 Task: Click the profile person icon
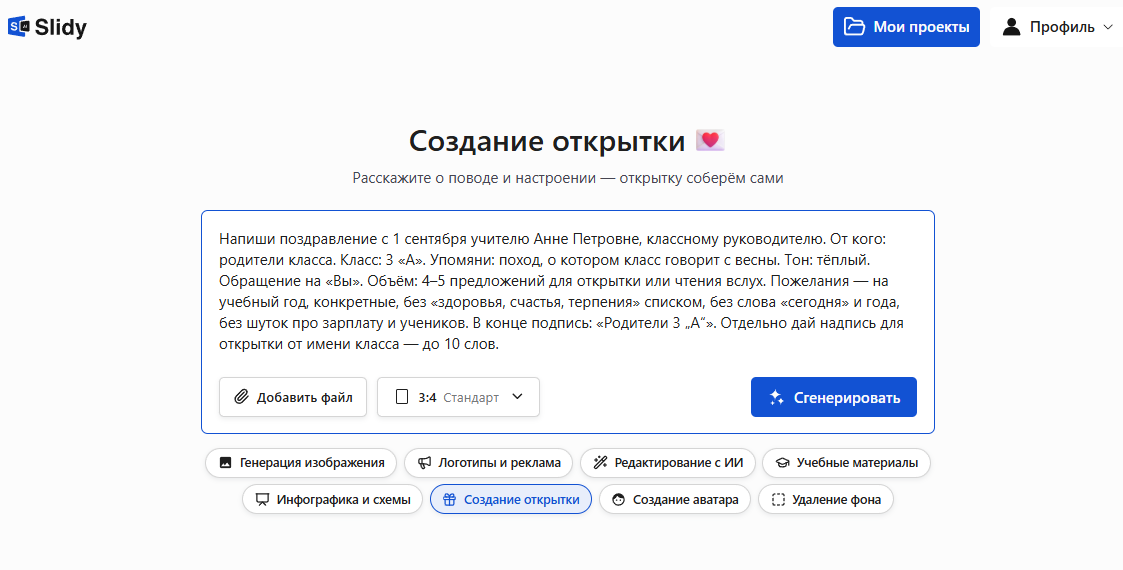pyautogui.click(x=1011, y=27)
